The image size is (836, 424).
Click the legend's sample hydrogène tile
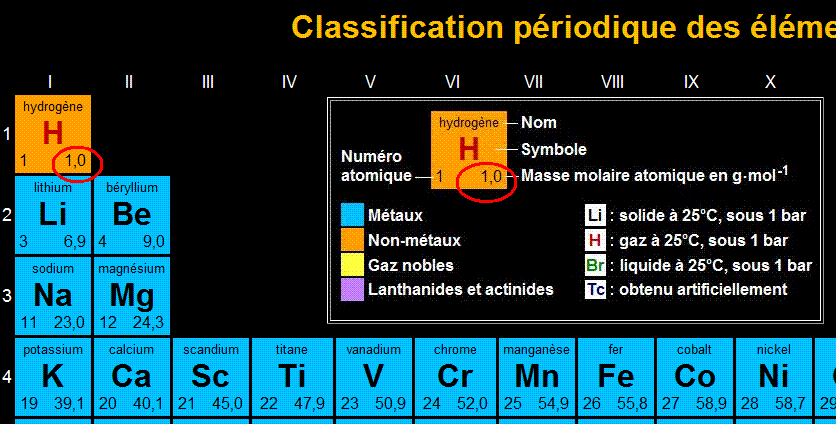tap(469, 150)
